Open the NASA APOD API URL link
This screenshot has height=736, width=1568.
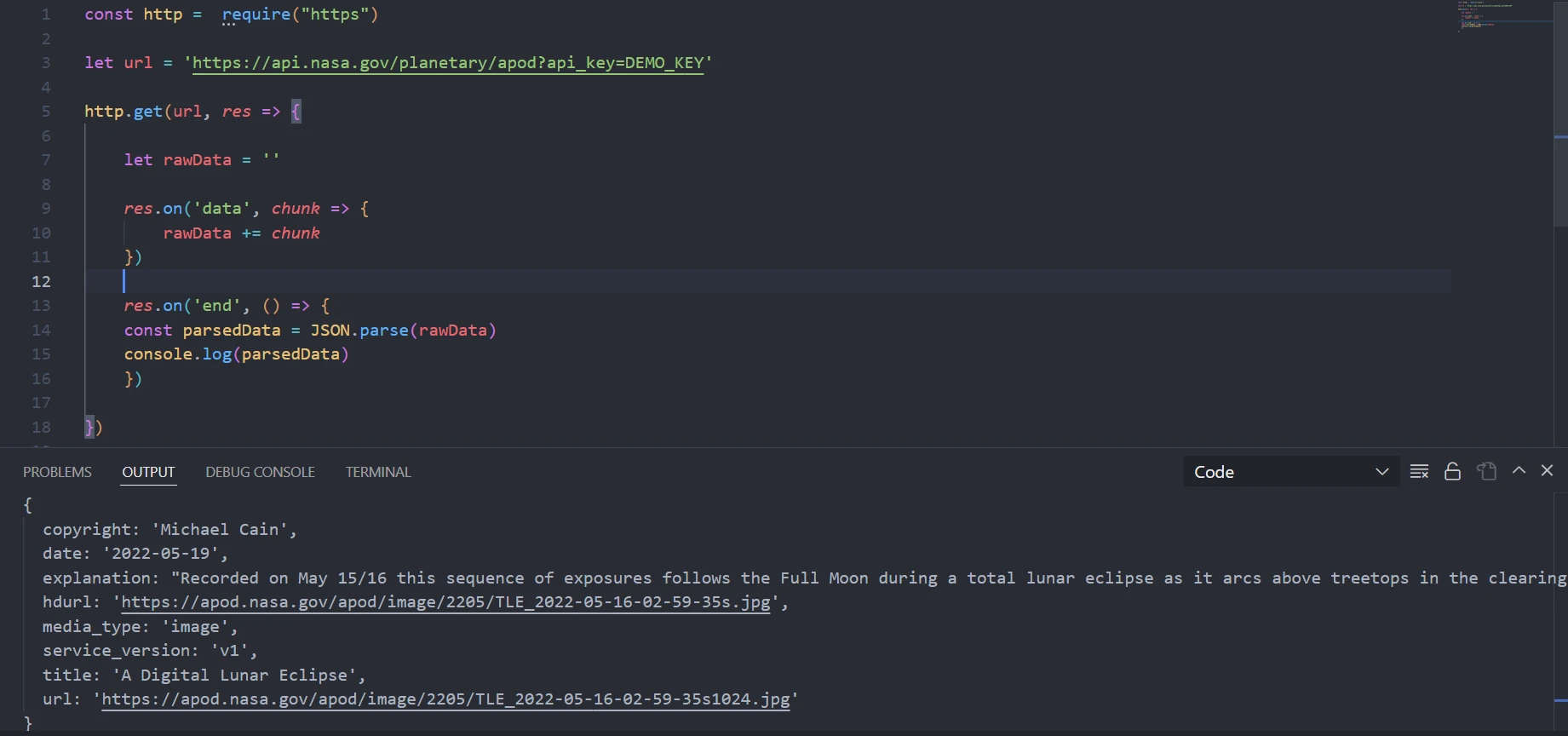[x=448, y=63]
